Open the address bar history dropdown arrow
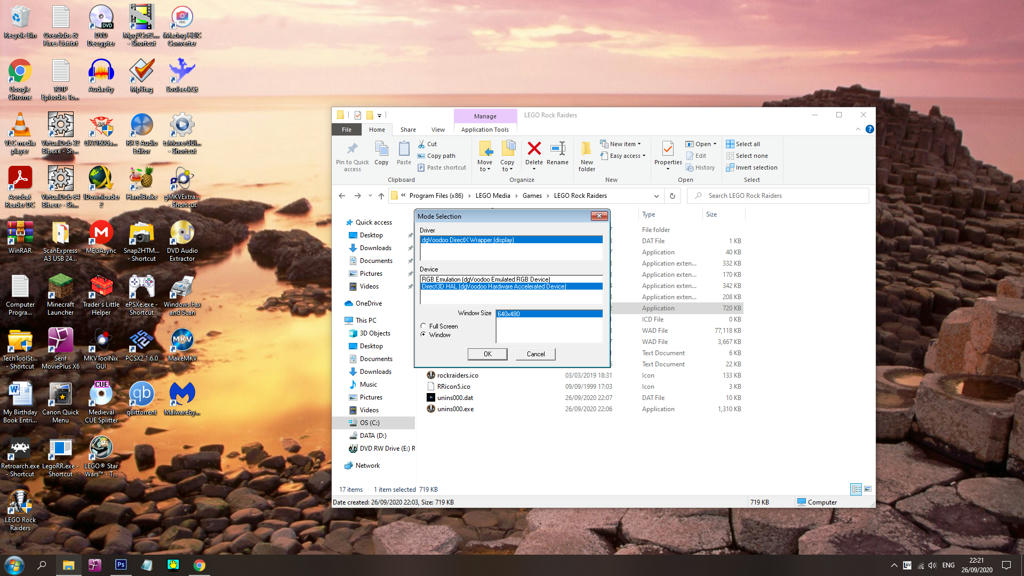 tap(656, 196)
